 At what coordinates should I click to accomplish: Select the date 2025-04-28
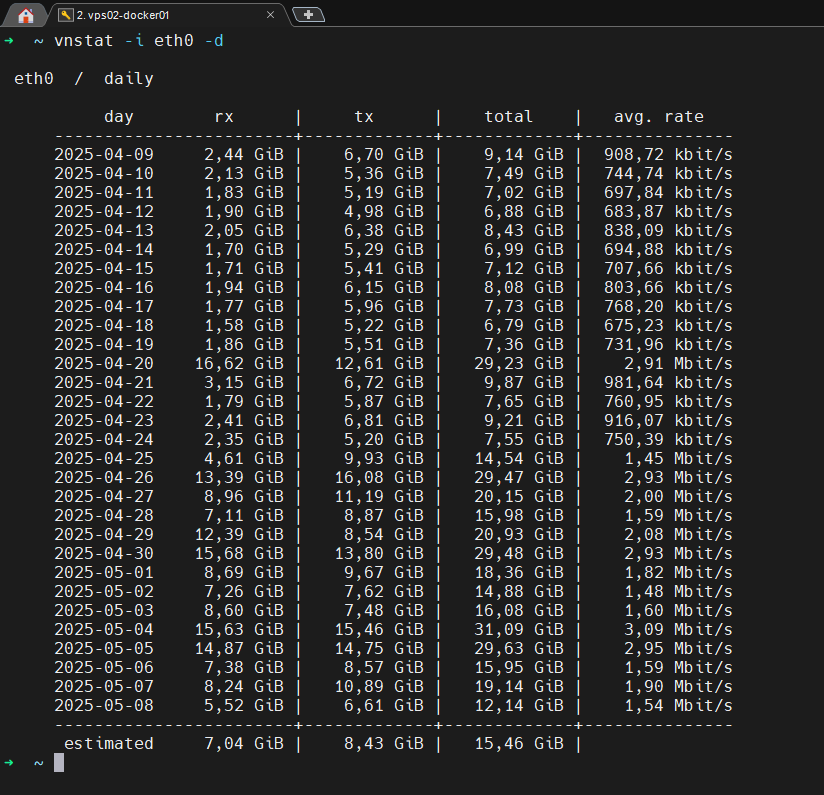104,515
